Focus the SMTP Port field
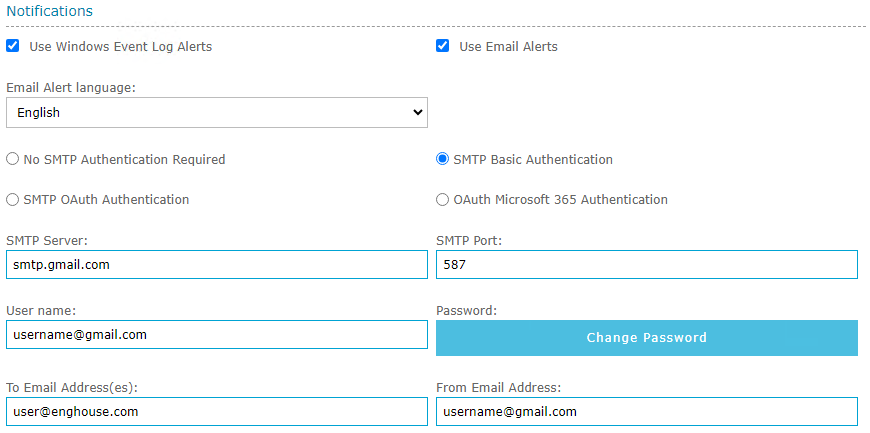The height and width of the screenshot is (433, 870). [647, 265]
